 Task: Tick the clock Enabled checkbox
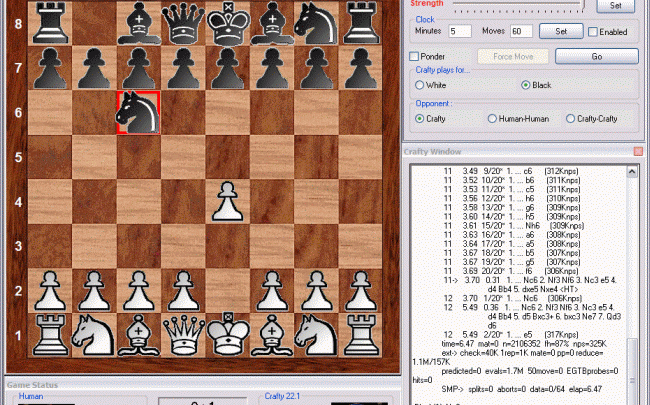click(593, 32)
